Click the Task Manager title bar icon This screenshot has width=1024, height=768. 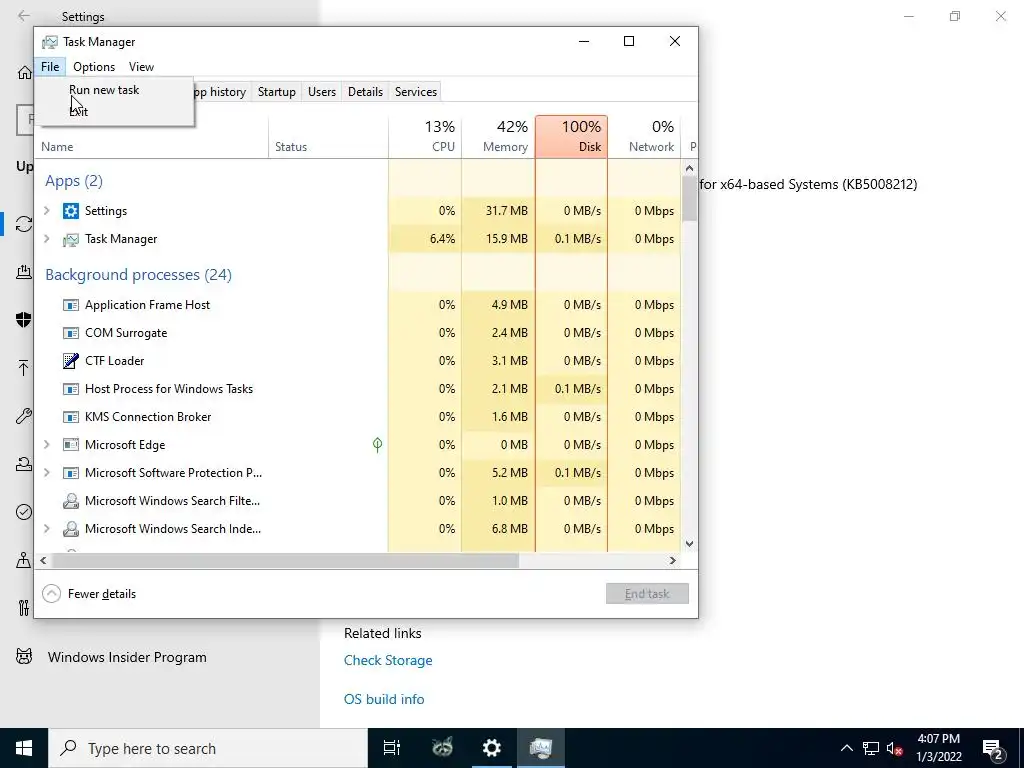click(x=50, y=42)
